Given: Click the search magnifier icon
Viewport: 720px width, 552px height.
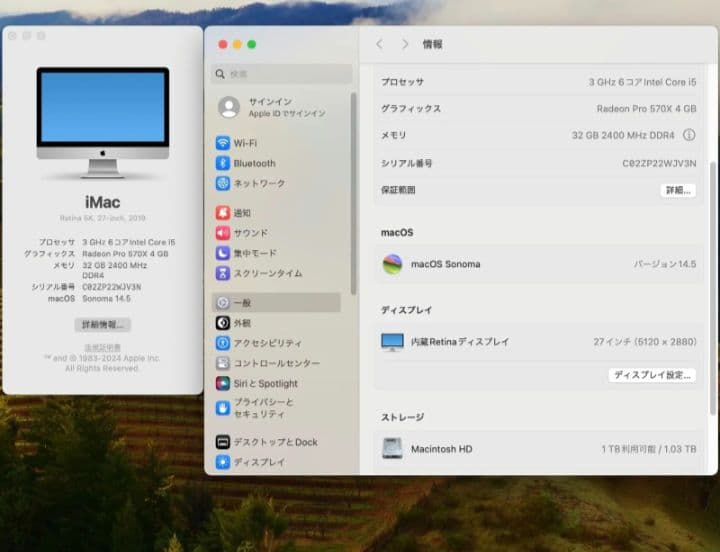Looking at the screenshot, I should click(x=220, y=74).
